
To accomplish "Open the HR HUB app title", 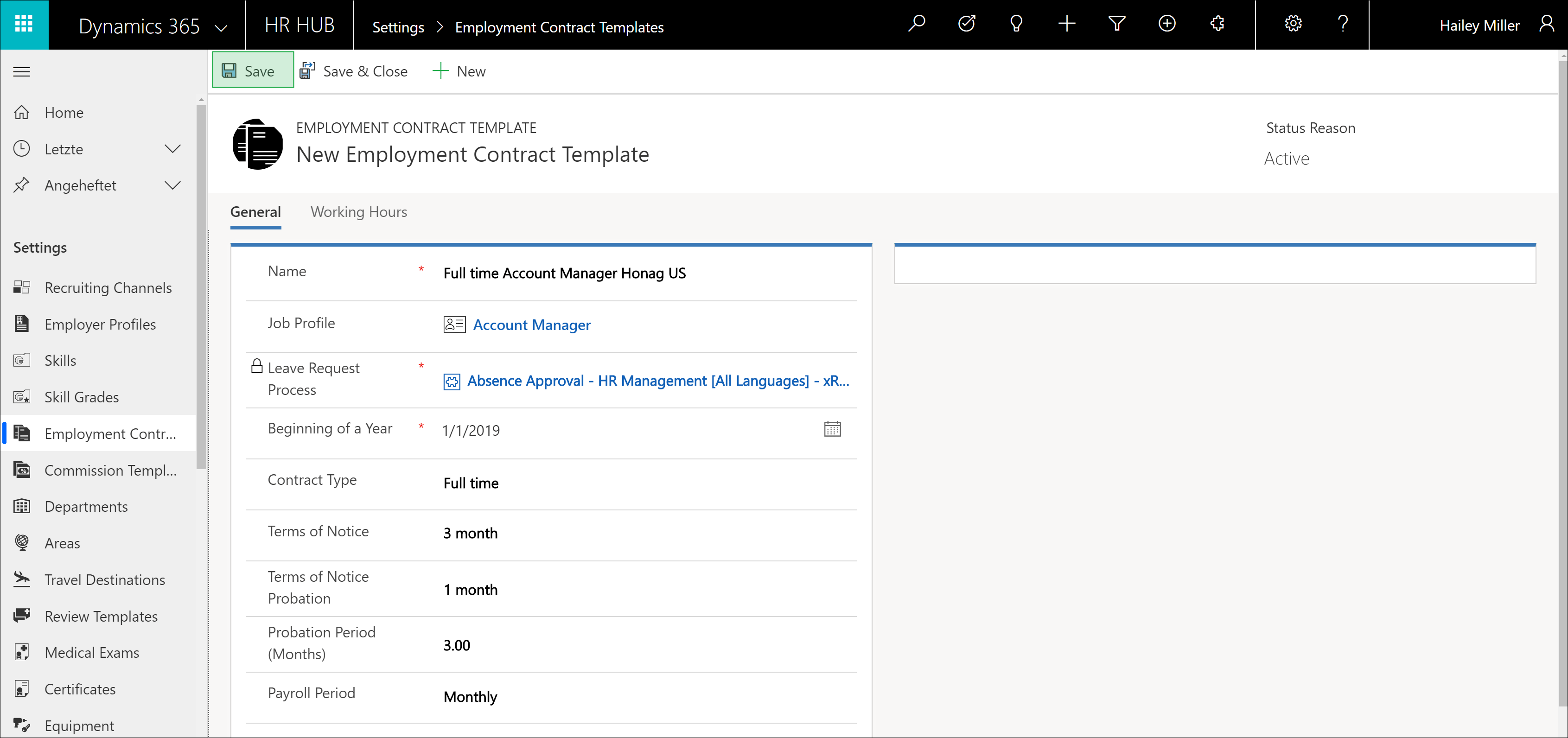I will [300, 25].
